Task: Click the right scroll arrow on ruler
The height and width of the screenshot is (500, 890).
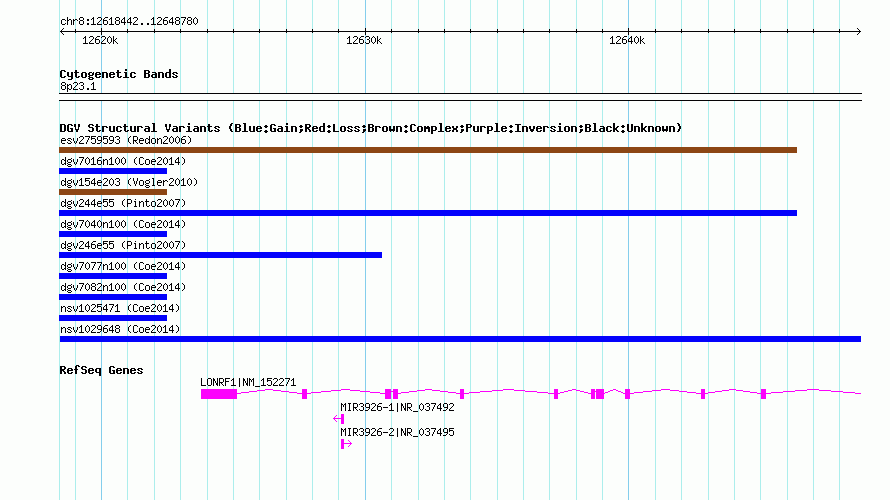Action: click(x=858, y=32)
